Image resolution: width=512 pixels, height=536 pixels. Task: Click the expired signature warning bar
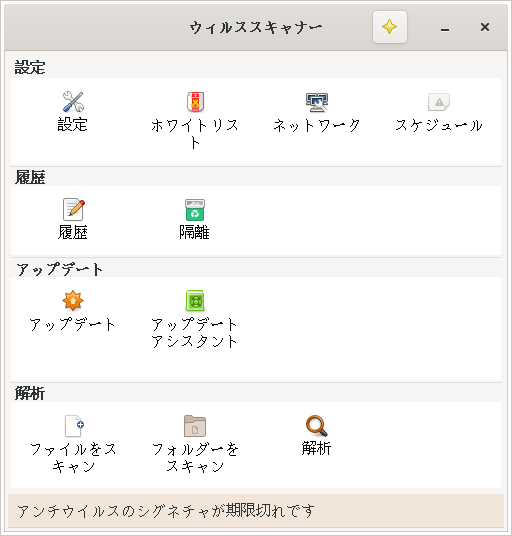pyautogui.click(x=256, y=511)
